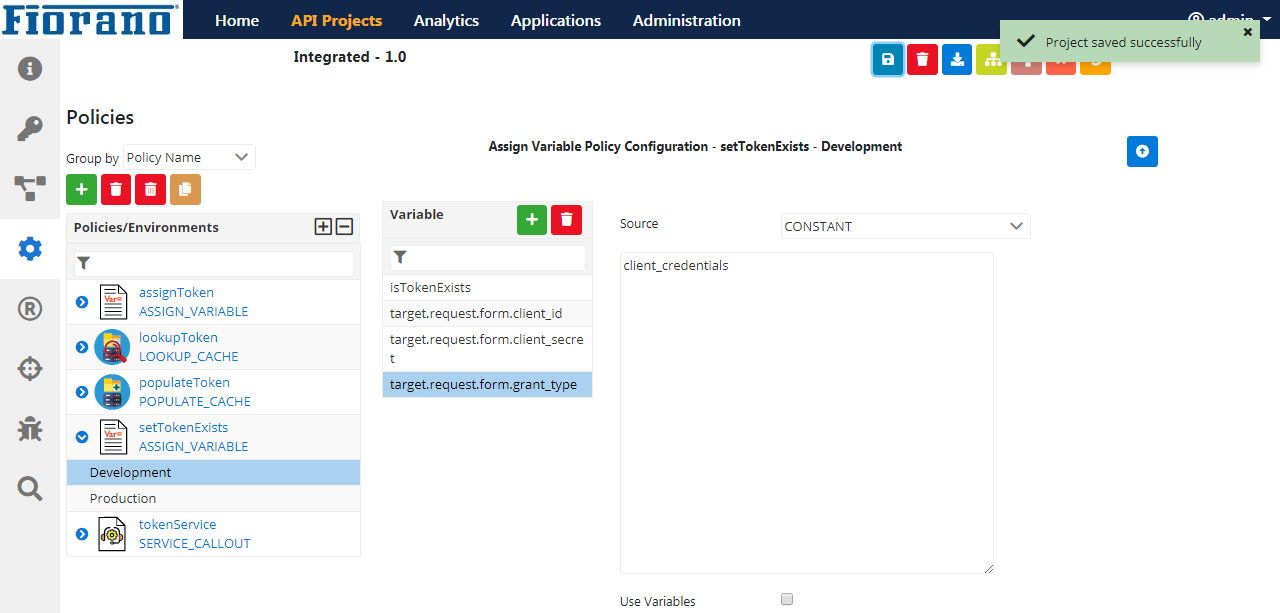Viewport: 1280px width, 613px height.
Task: Open the info section in the sidebar
Action: point(30,69)
